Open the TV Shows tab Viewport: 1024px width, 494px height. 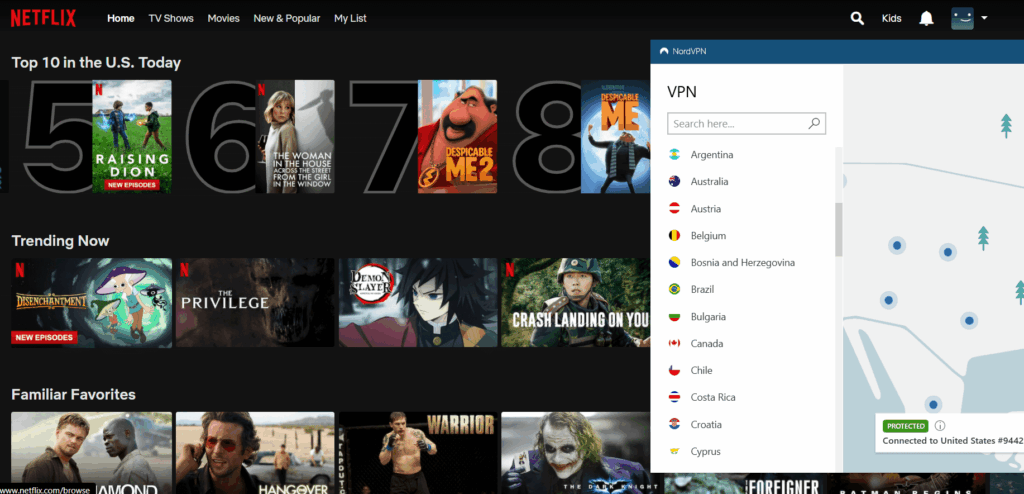pos(171,18)
